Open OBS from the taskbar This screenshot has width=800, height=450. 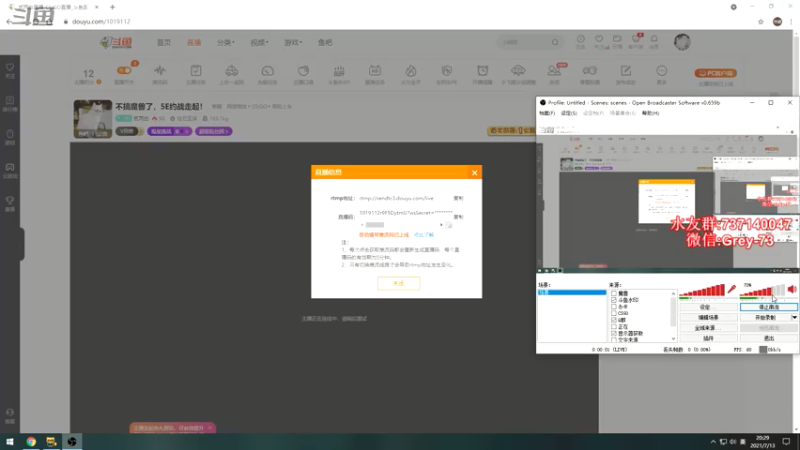pyautogui.click(x=72, y=442)
